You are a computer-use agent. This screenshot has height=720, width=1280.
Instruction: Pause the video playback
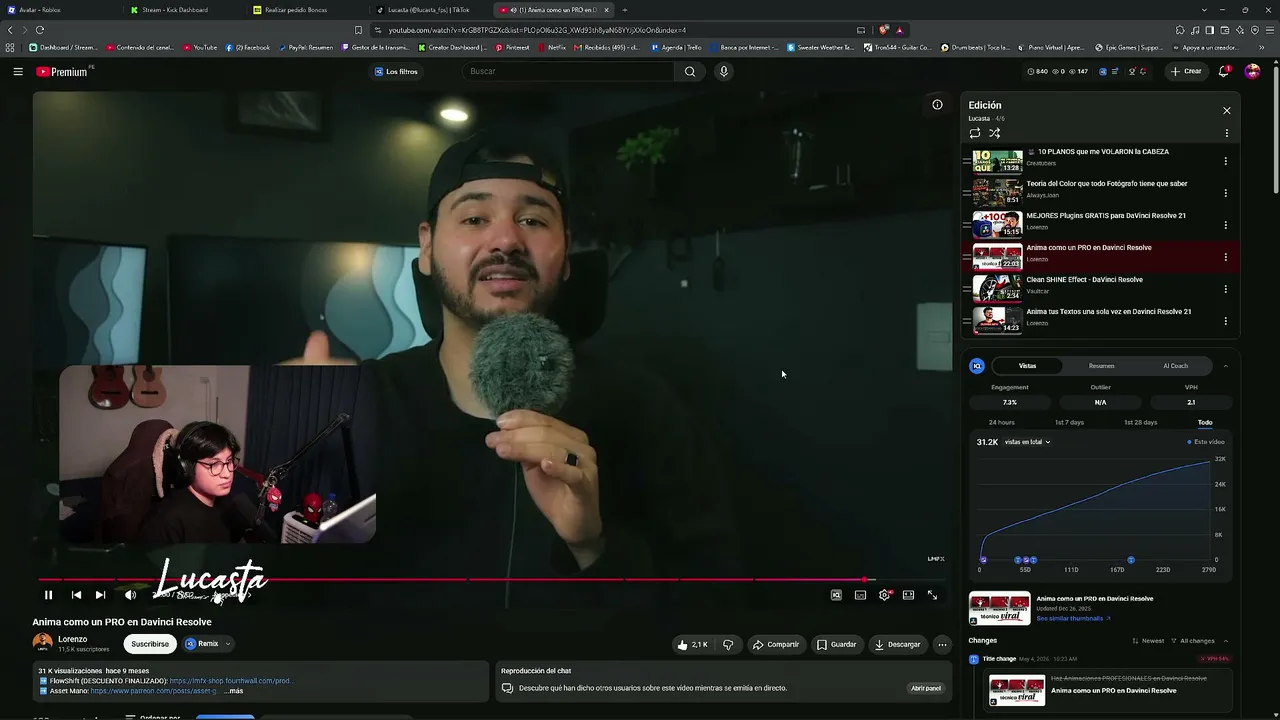pyautogui.click(x=48, y=595)
